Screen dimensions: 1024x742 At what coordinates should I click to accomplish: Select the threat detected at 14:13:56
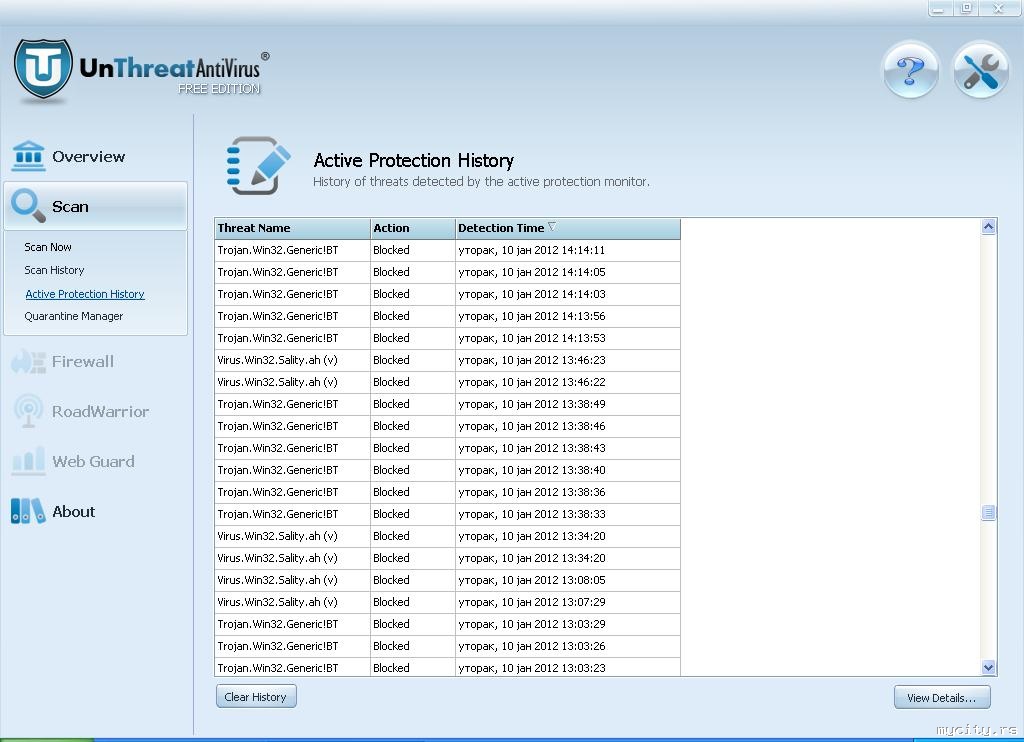click(447, 316)
